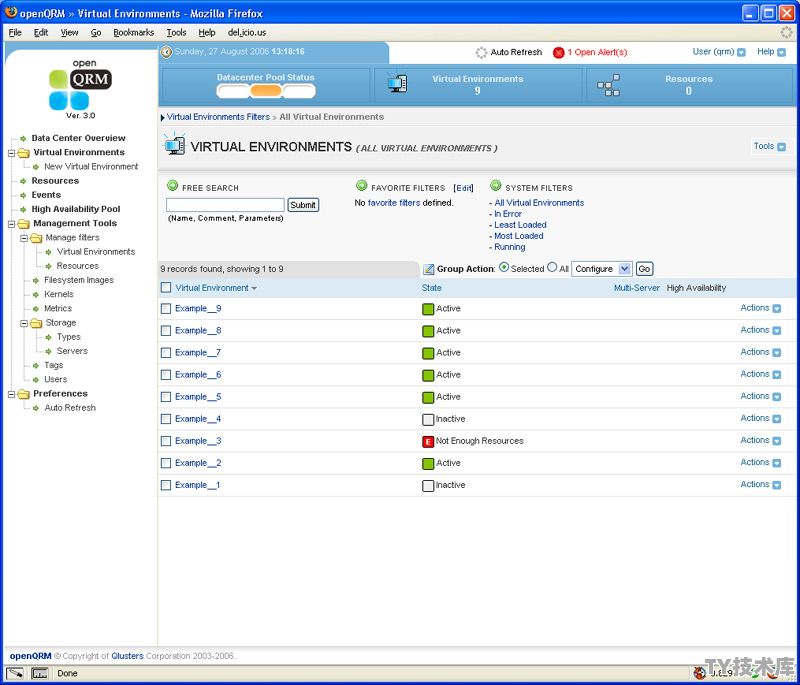
Task: Open the Least Loaded system filter link
Action: click(x=520, y=225)
